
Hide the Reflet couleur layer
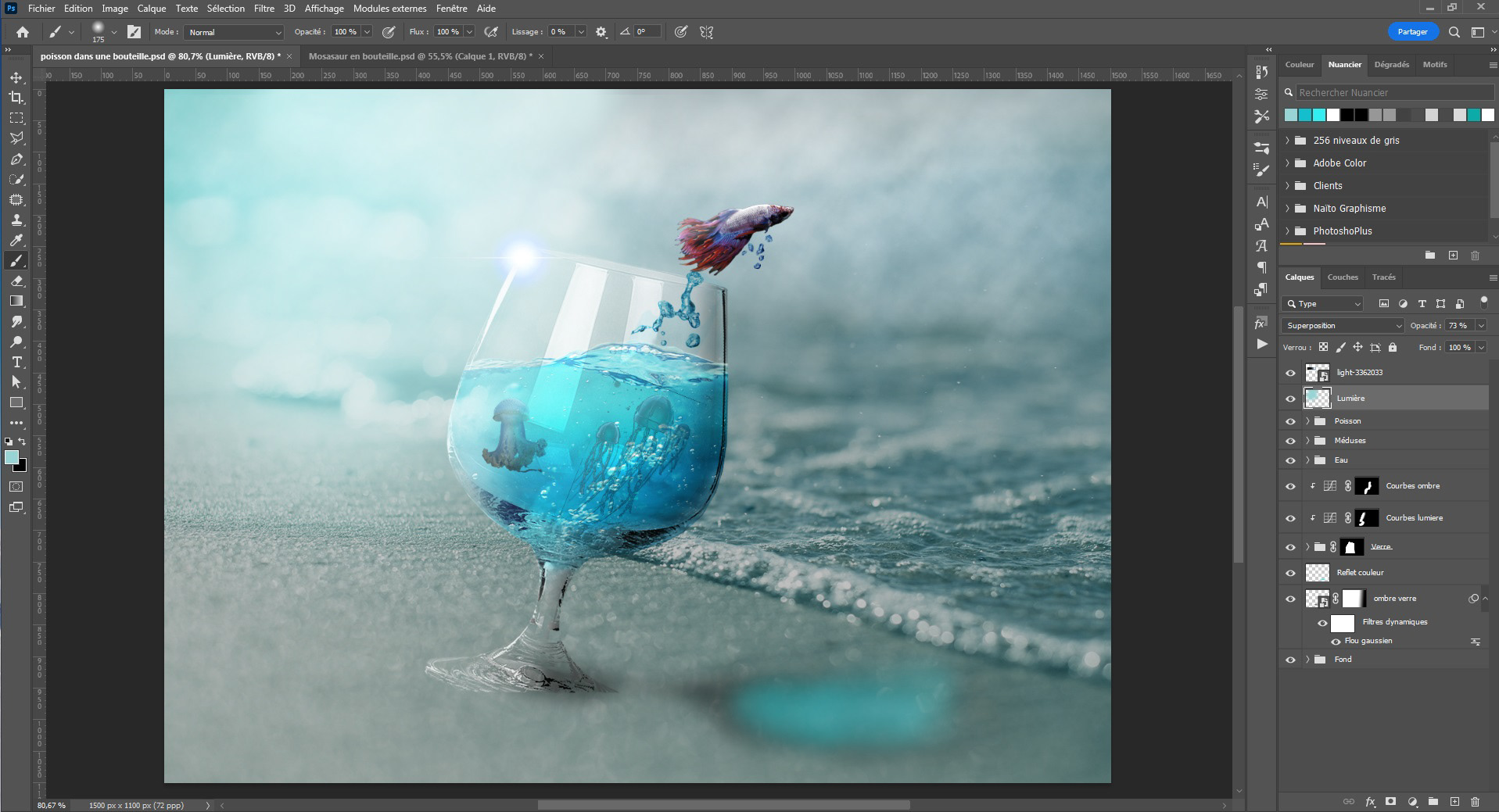tap(1290, 573)
